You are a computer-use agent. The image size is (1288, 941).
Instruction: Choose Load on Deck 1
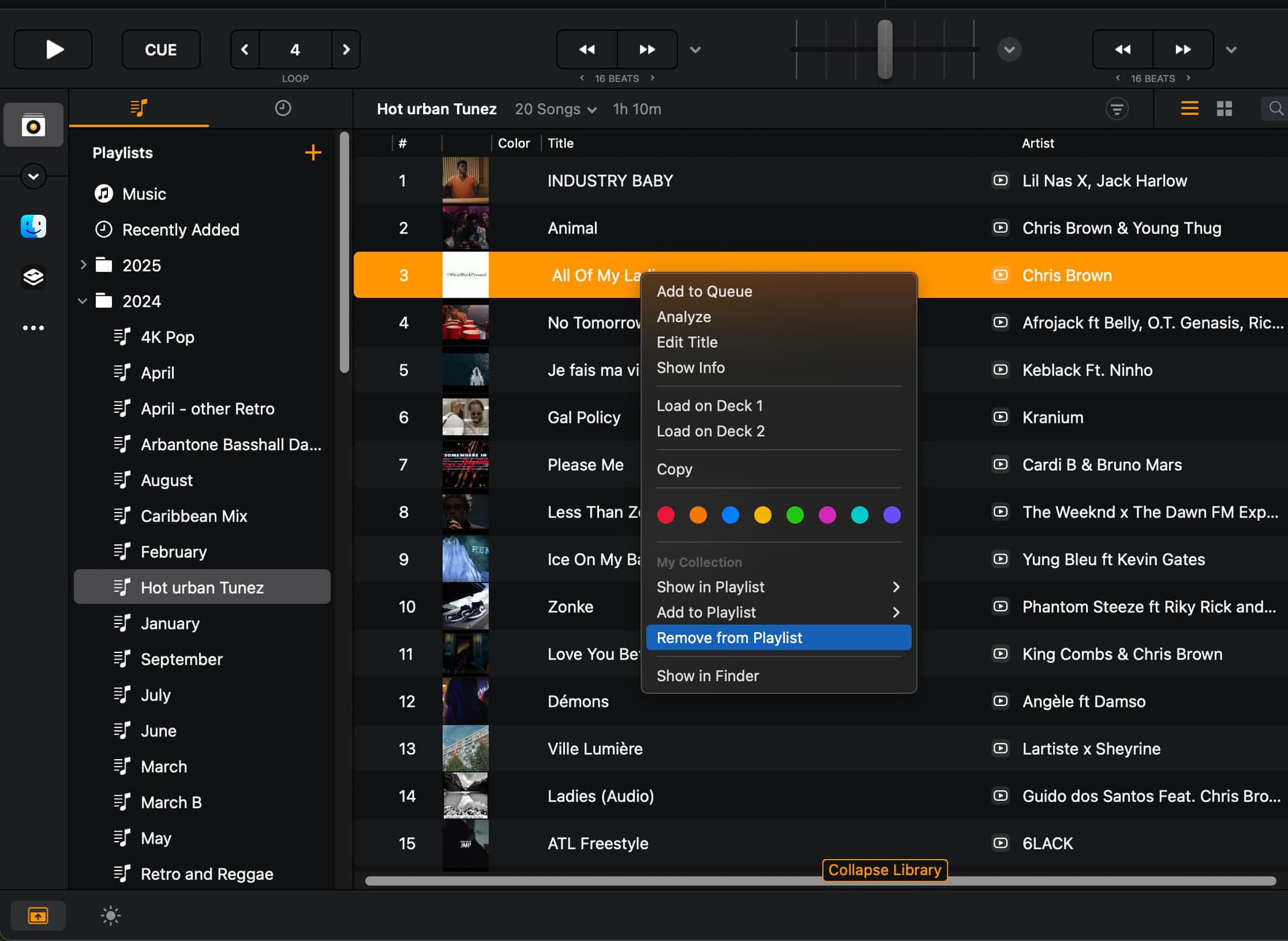(778, 405)
